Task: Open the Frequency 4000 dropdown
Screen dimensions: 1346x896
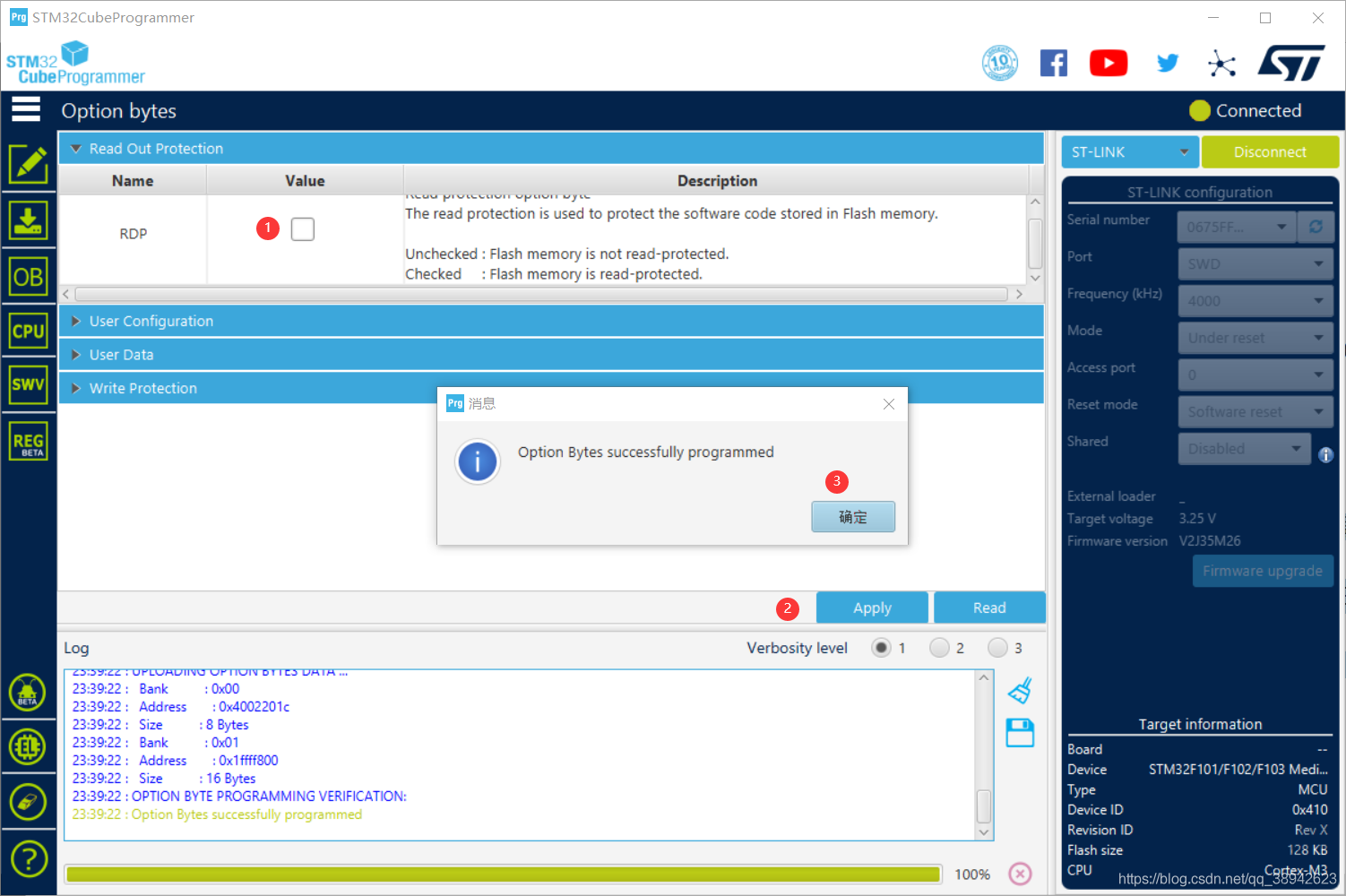Action: tap(1255, 301)
